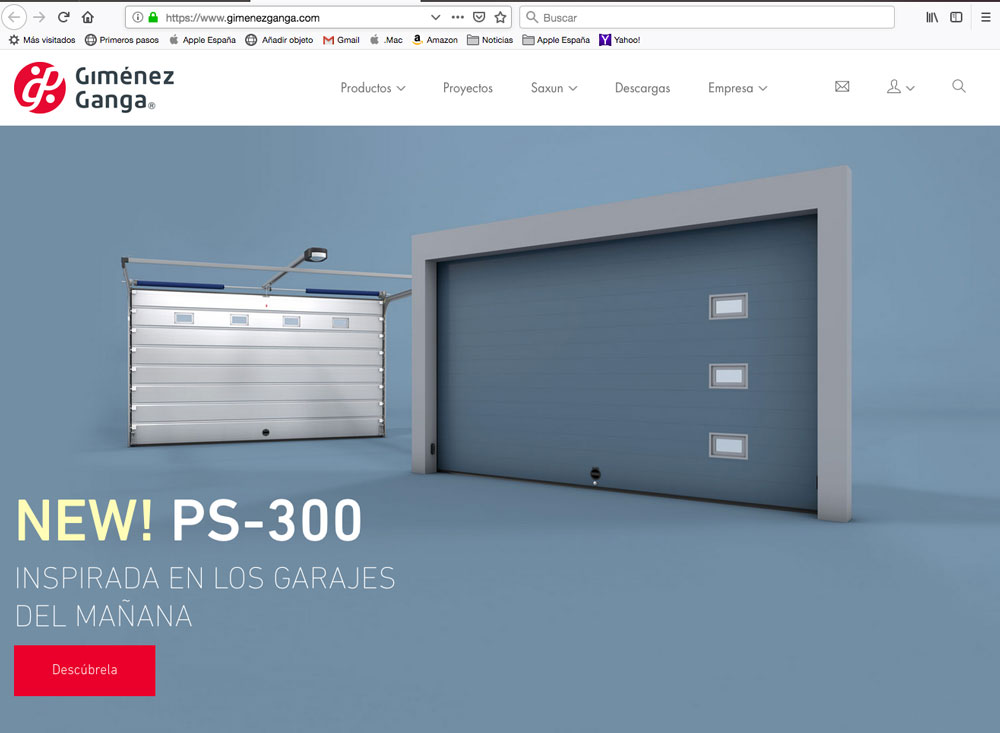The width and height of the screenshot is (1000, 733).
Task: Reload the page with the refresh icon
Action: click(63, 17)
